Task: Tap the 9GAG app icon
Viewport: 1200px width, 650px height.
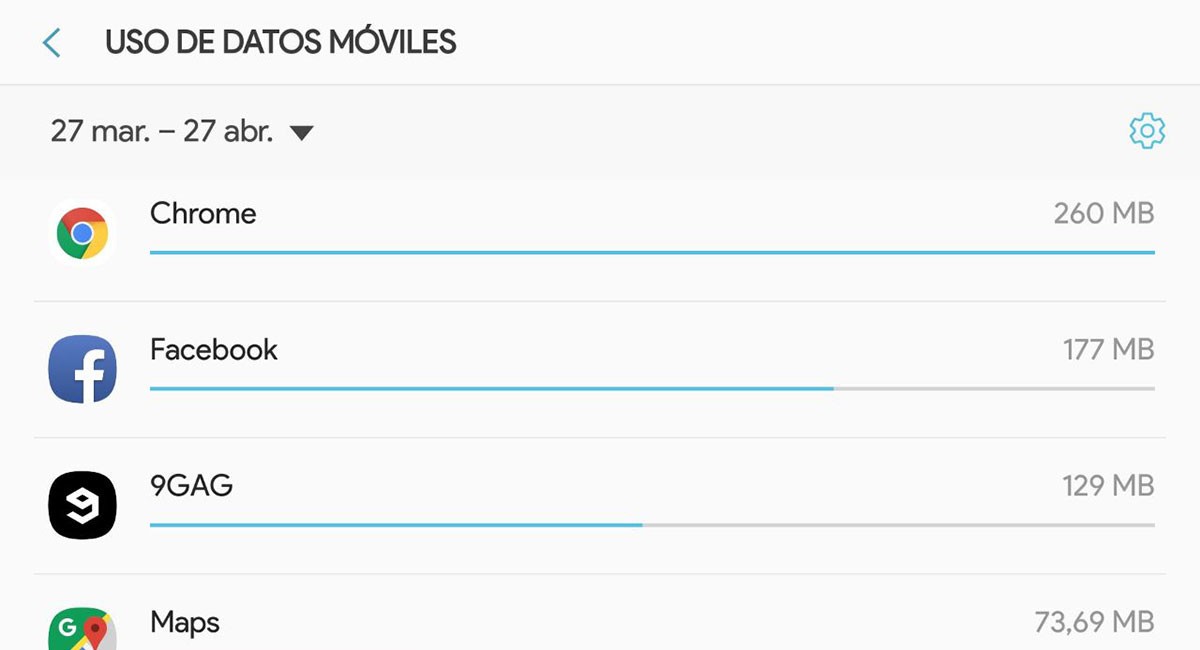Action: pos(82,505)
